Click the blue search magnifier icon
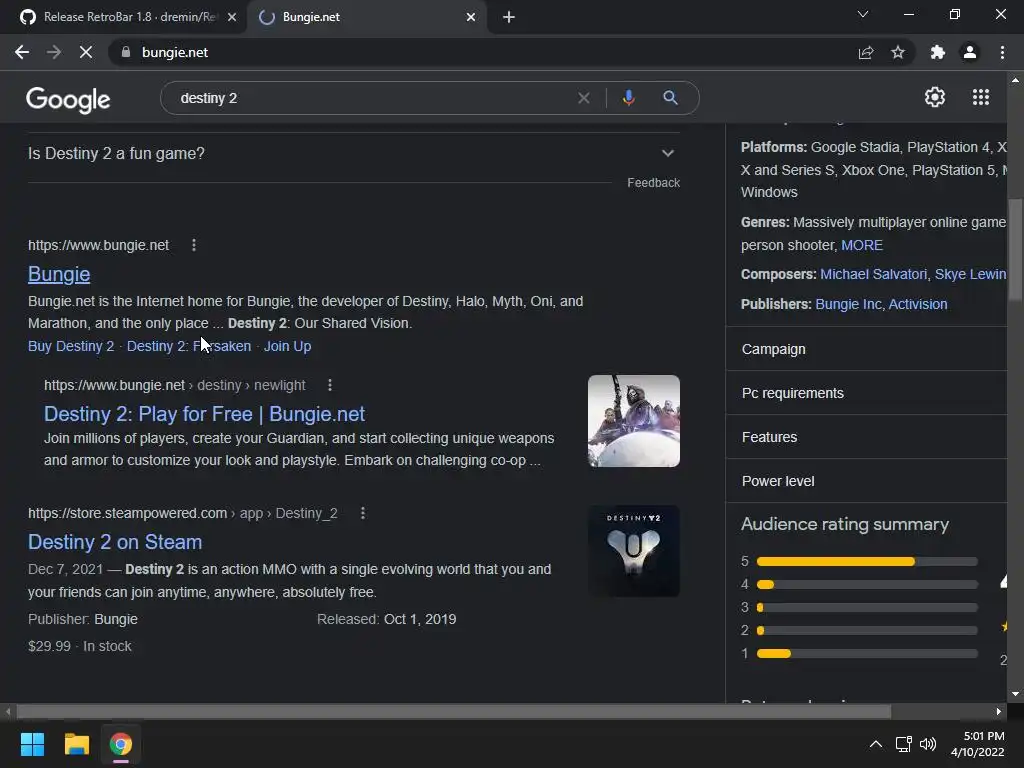Viewport: 1024px width, 768px height. coord(670,98)
